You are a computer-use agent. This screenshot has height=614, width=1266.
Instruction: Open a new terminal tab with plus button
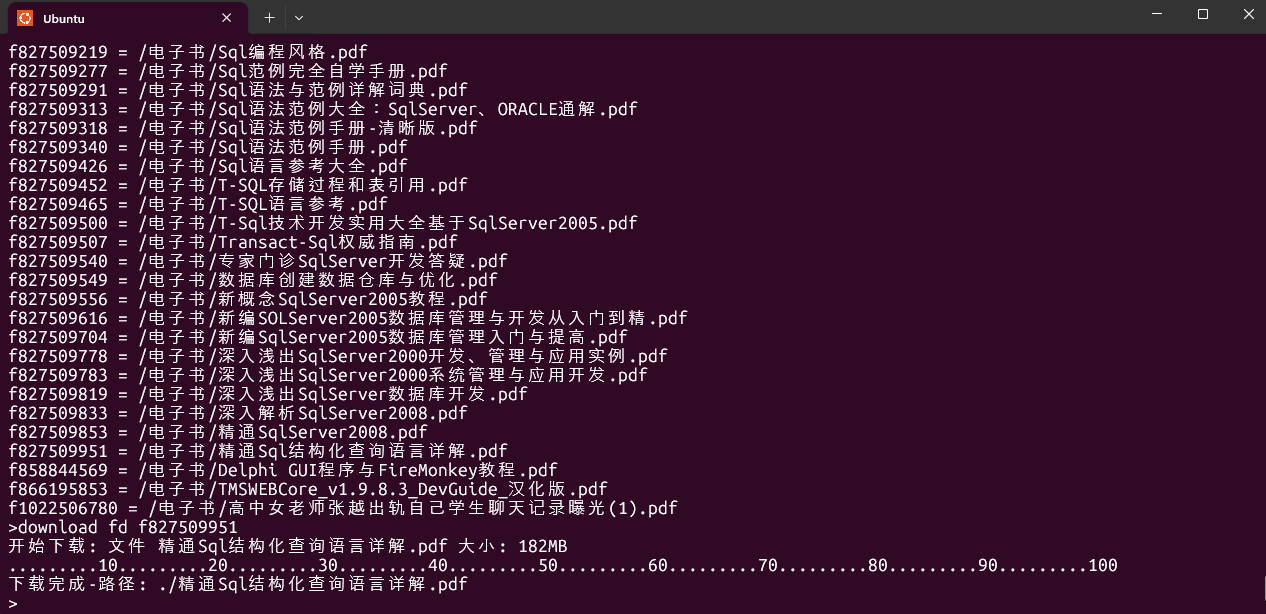click(269, 17)
